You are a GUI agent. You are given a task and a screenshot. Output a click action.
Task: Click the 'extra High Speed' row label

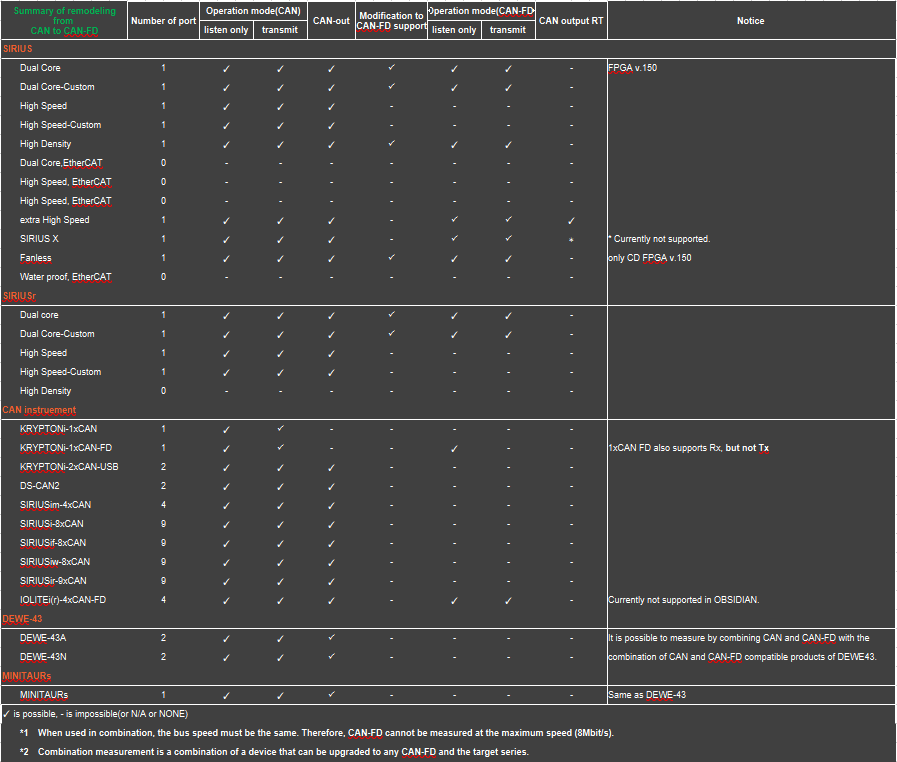[55, 220]
